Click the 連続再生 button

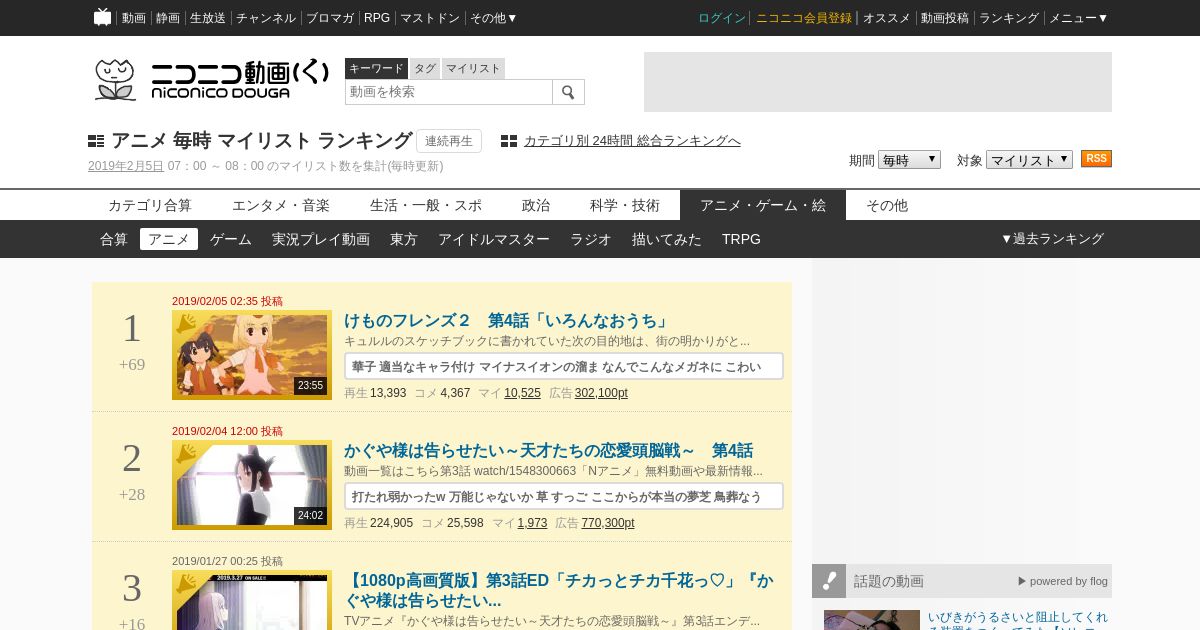click(x=449, y=141)
